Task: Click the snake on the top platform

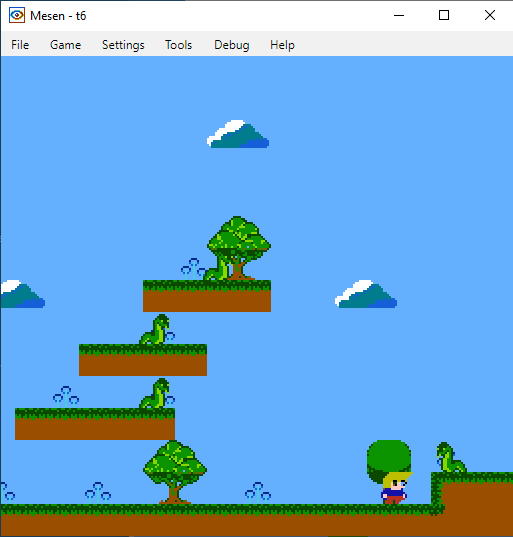Action: 217,269
